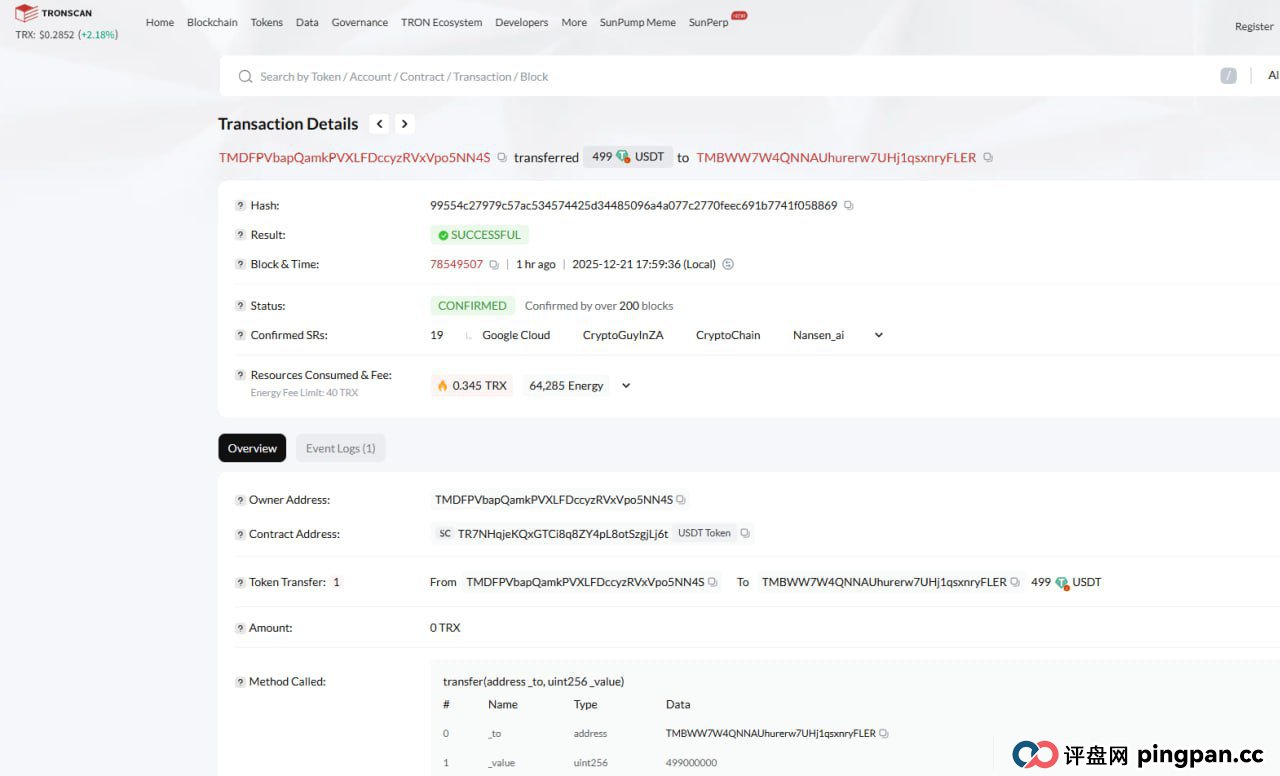The height and width of the screenshot is (776, 1280).
Task: Click the Register link
Action: 1253,27
